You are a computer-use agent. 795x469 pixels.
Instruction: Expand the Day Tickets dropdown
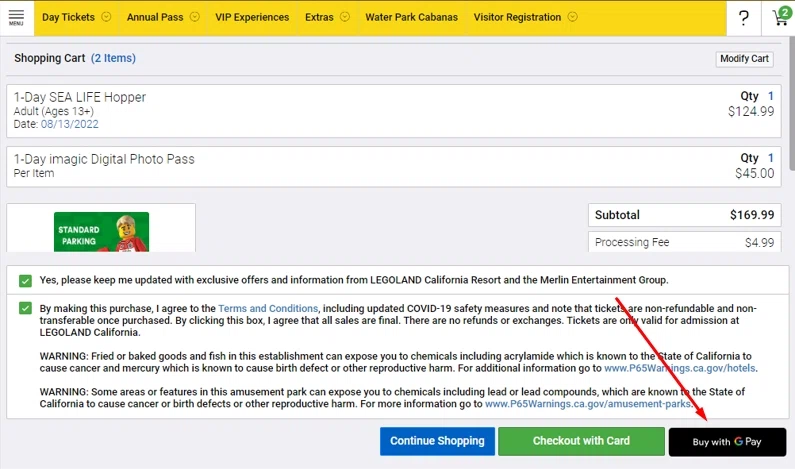click(76, 17)
